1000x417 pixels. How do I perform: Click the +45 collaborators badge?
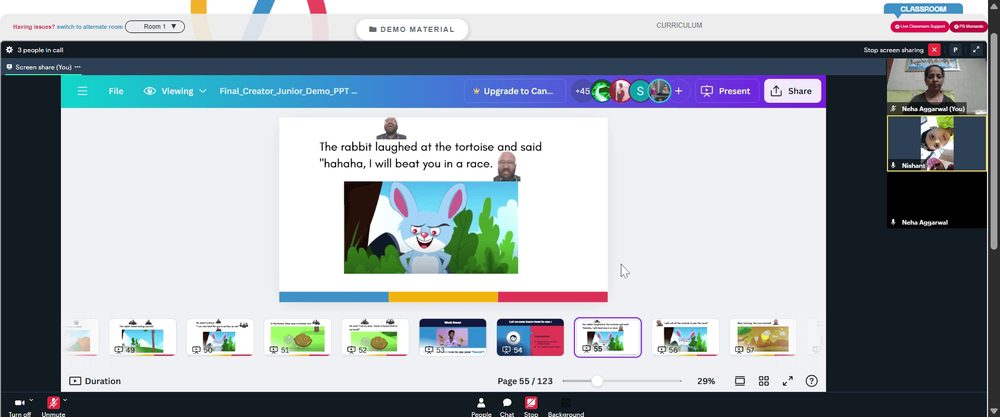coord(582,91)
